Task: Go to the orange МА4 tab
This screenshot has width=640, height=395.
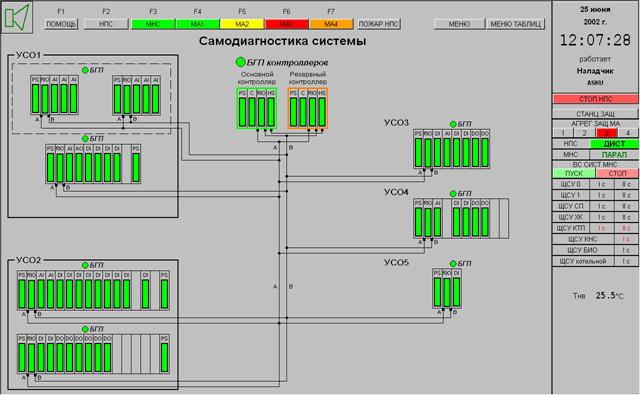Action: pyautogui.click(x=331, y=24)
